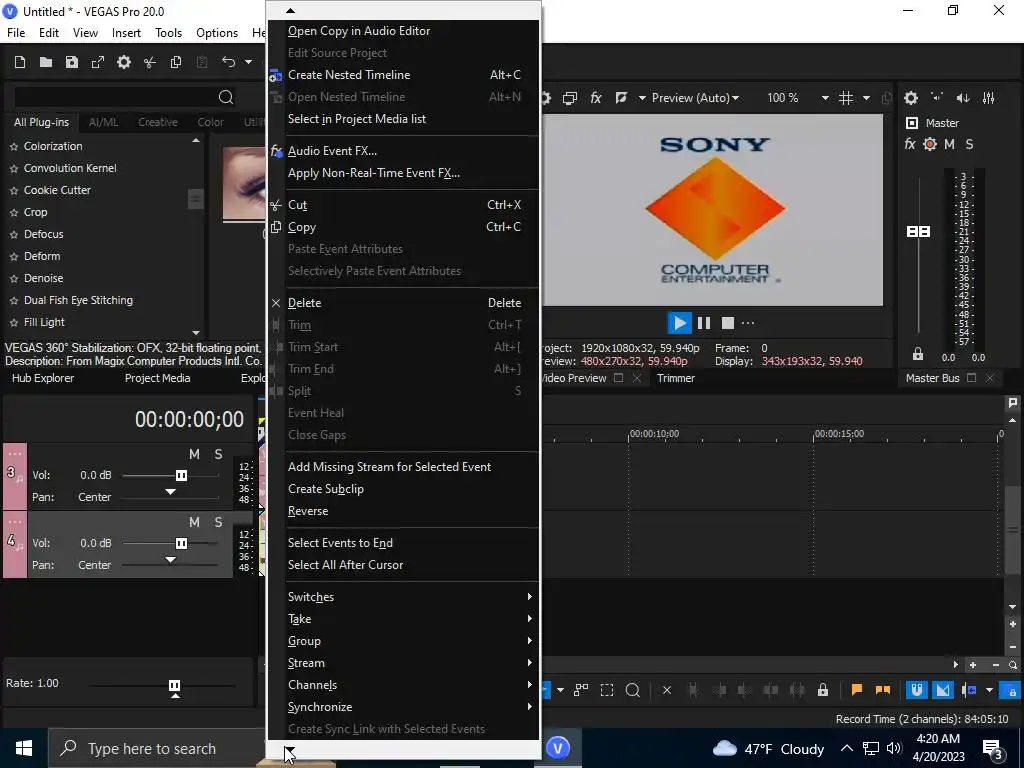1024x768 pixels.
Task: Click the Render As export icon
Action: 98,62
